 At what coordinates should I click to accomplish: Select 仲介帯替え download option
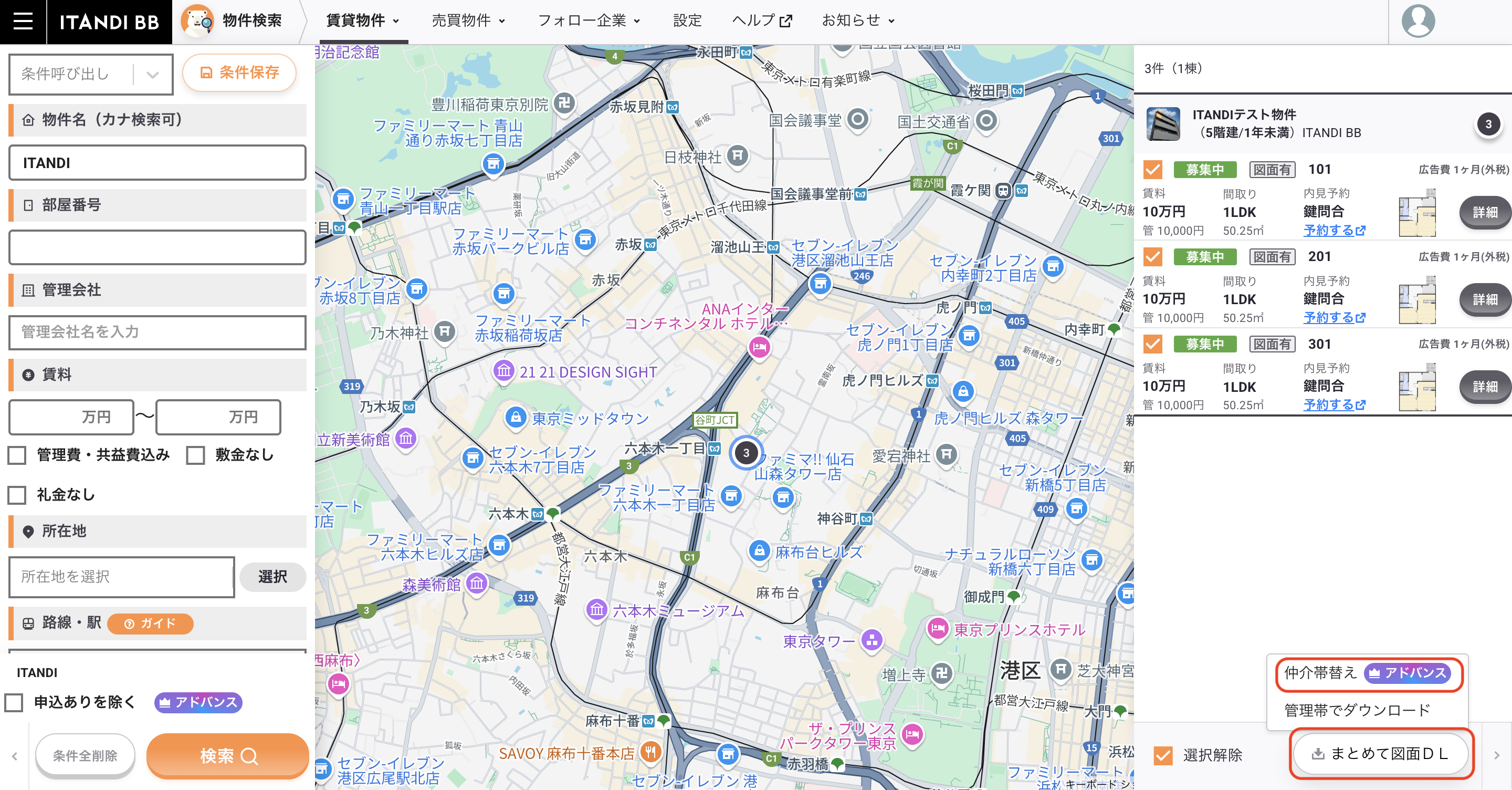click(1368, 673)
